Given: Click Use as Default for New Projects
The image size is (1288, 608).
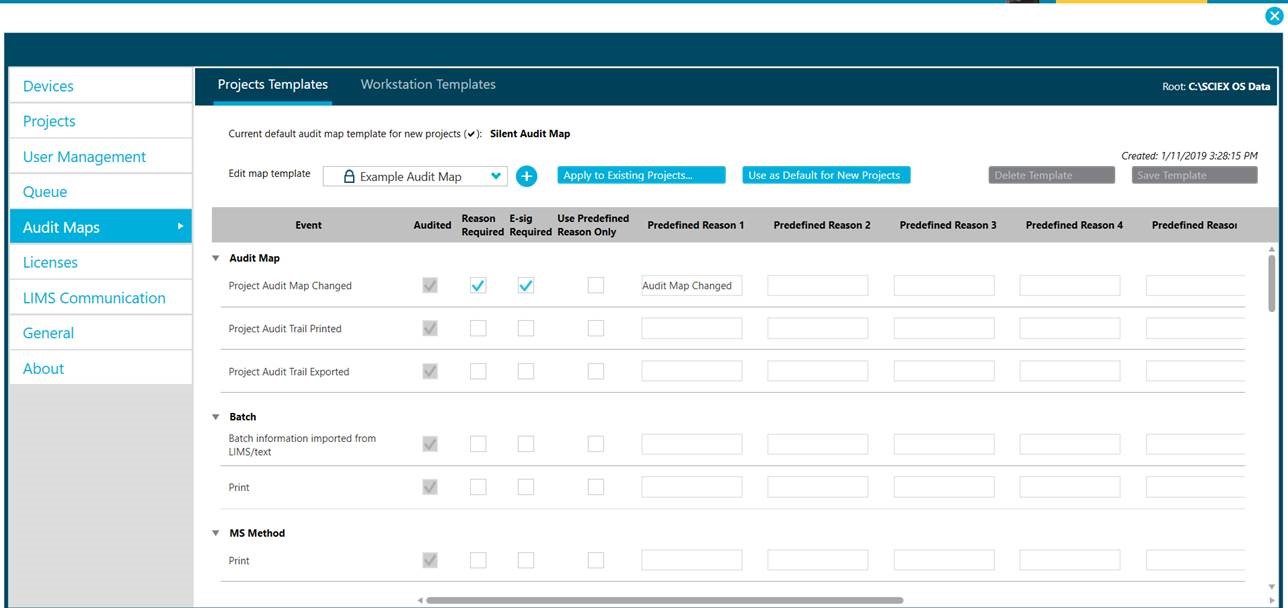Looking at the screenshot, I should (826, 176).
